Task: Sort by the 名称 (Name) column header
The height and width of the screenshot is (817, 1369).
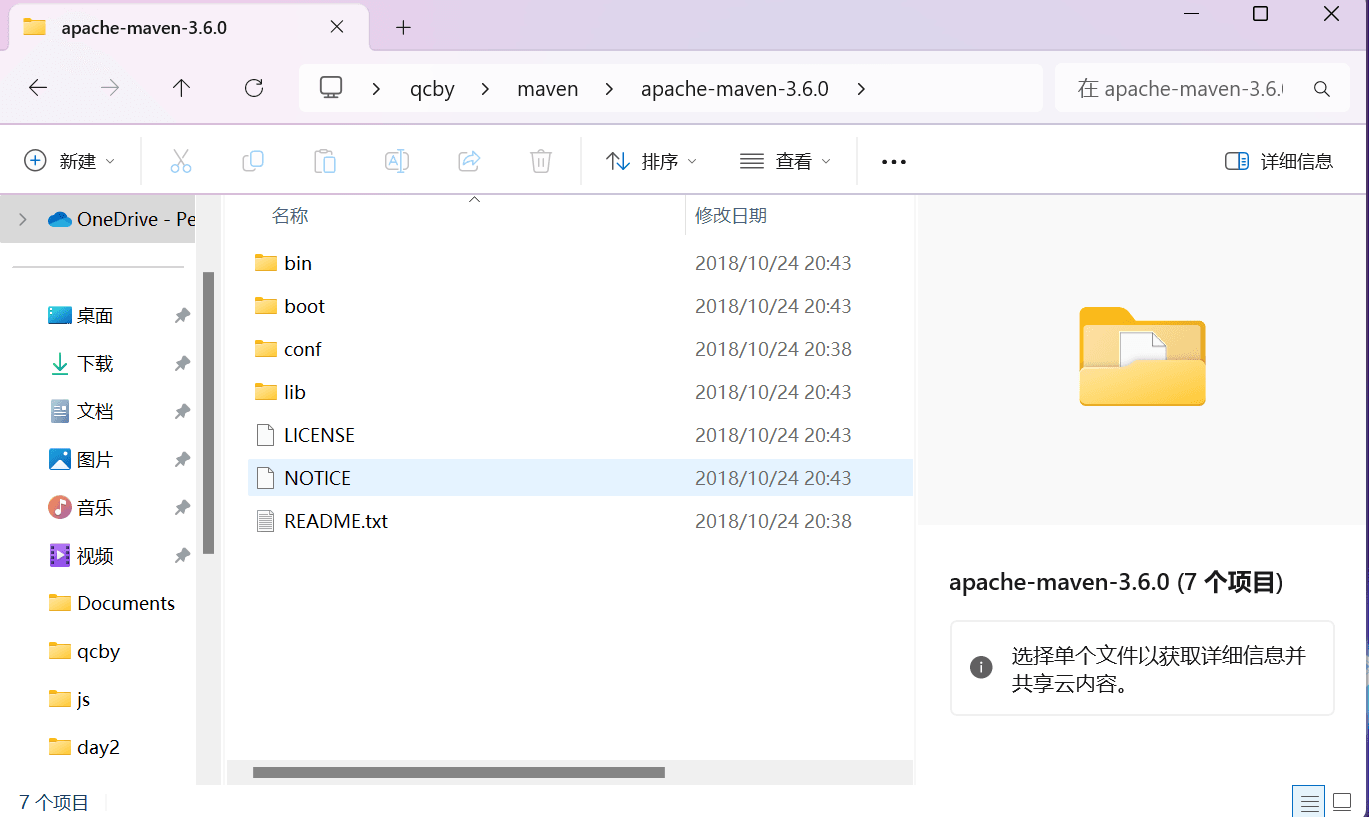Action: (290, 215)
